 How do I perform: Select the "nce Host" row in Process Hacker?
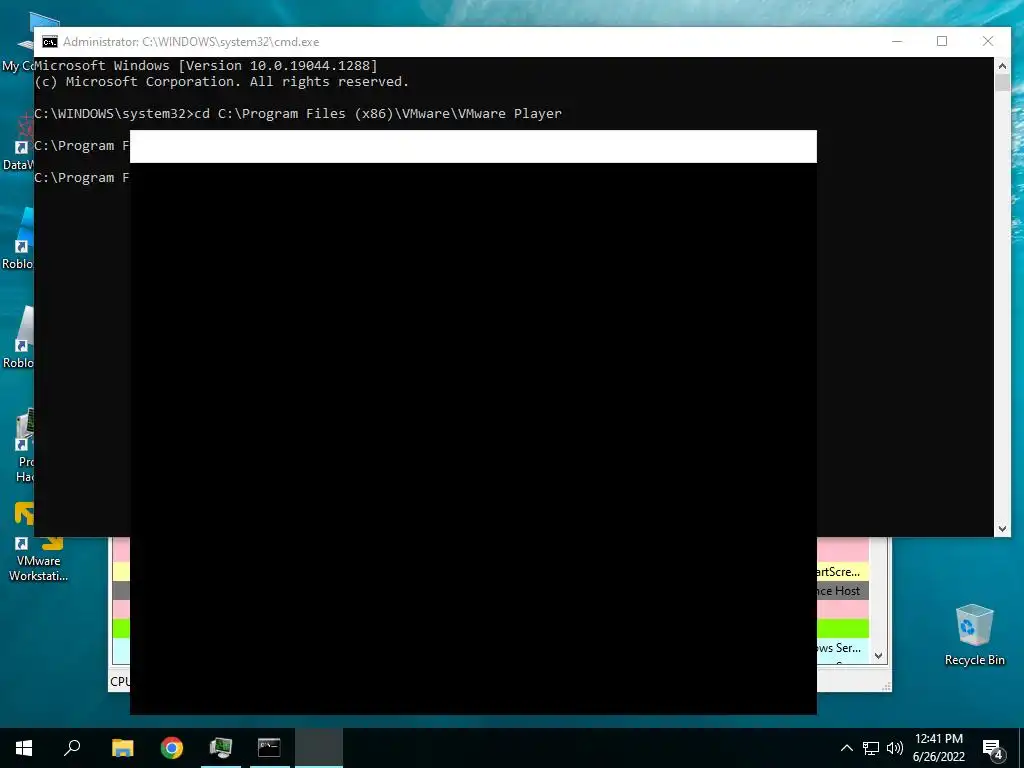[x=843, y=591]
